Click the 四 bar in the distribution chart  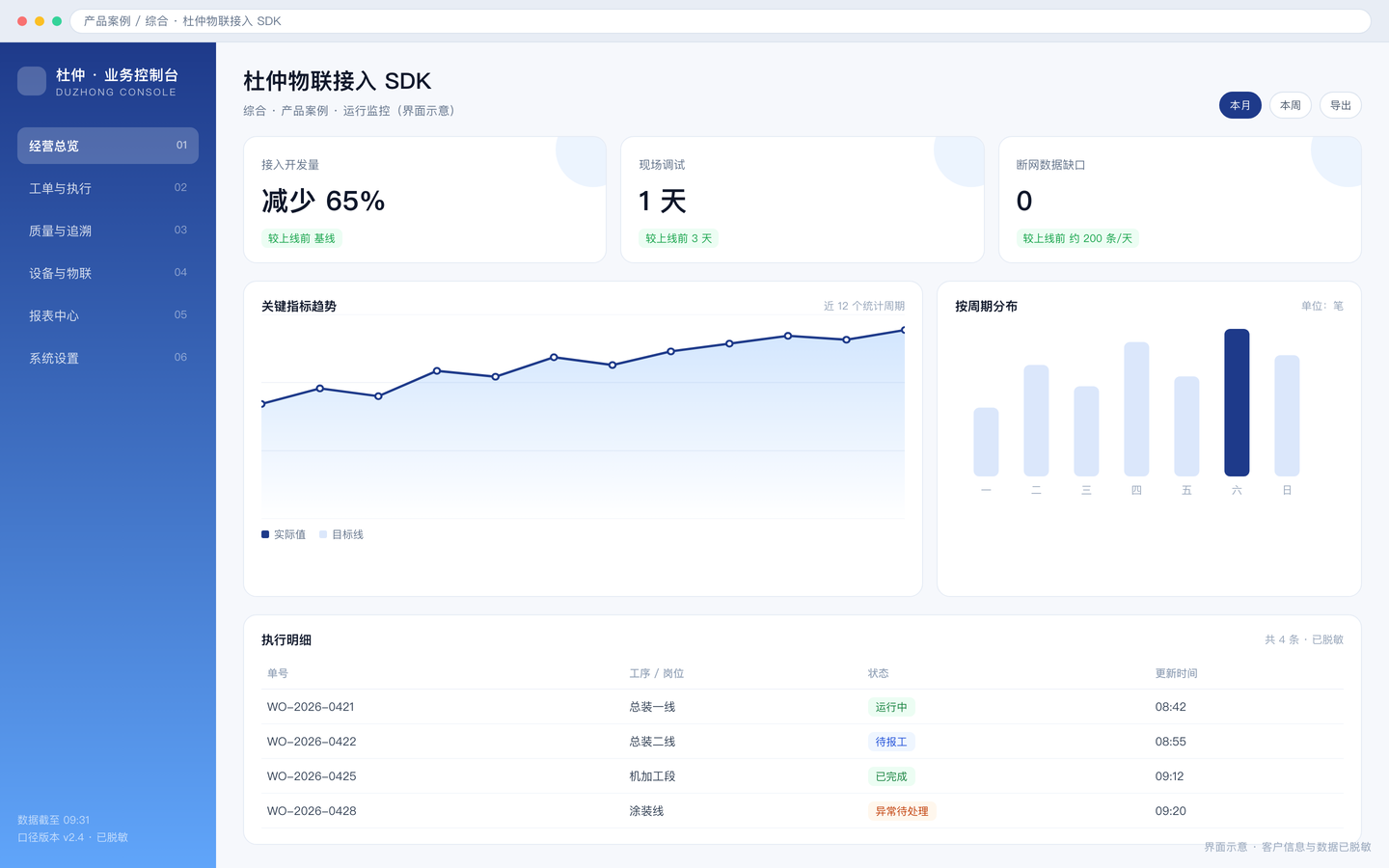tap(1136, 409)
